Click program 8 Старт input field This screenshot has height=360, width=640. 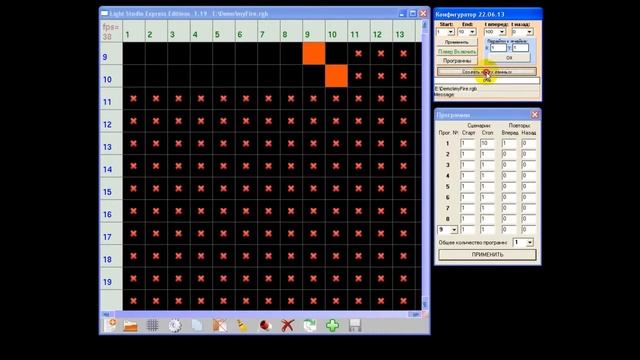[x=467, y=219]
